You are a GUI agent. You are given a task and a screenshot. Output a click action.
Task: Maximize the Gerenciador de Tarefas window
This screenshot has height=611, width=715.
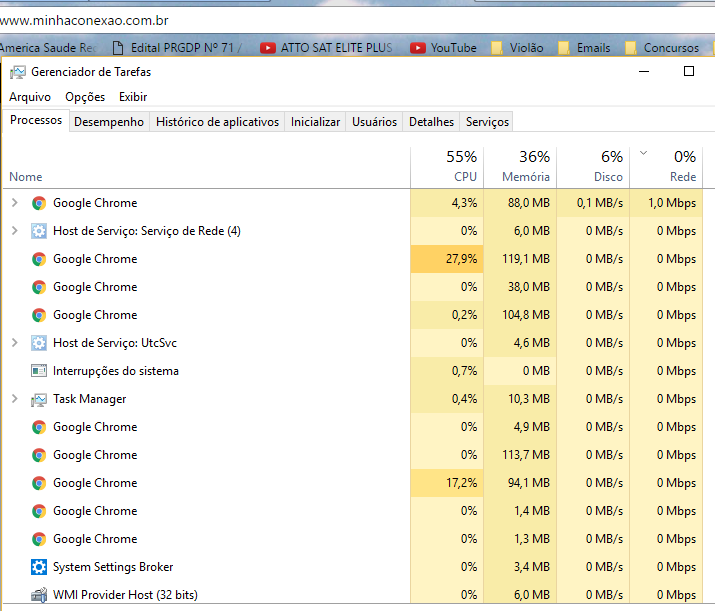[x=689, y=71]
